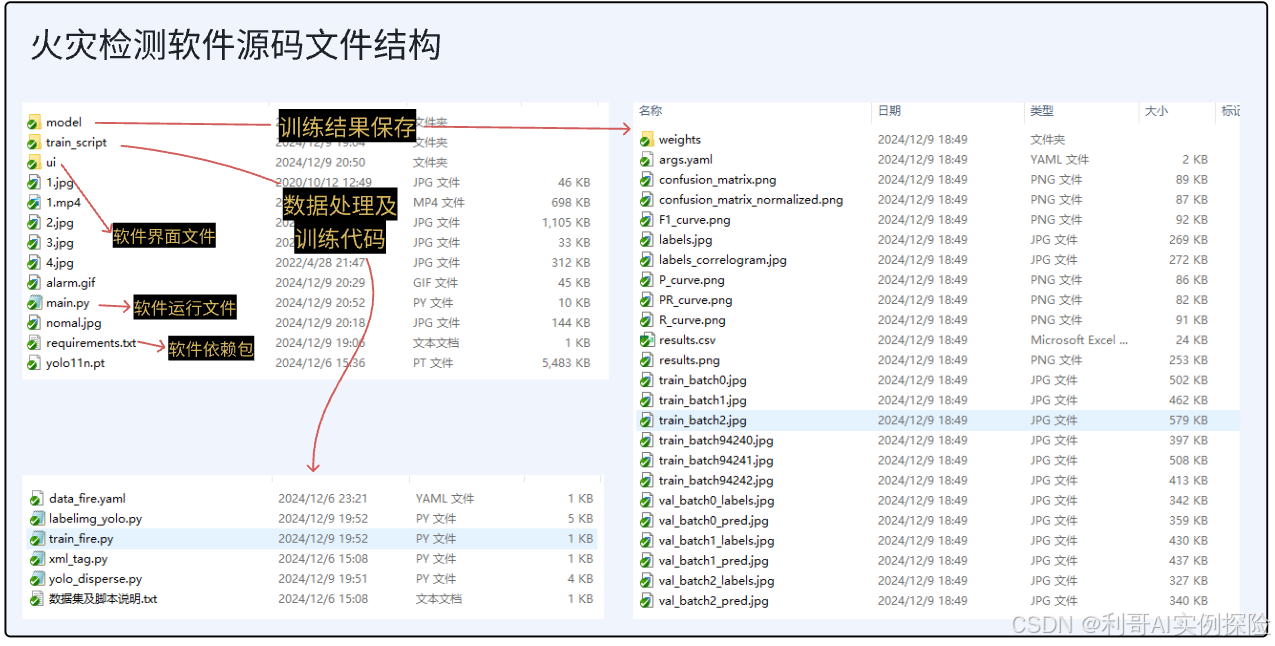Select the train_batch94241.jpg file name
The width and height of the screenshot is (1275, 646).
click(716, 460)
